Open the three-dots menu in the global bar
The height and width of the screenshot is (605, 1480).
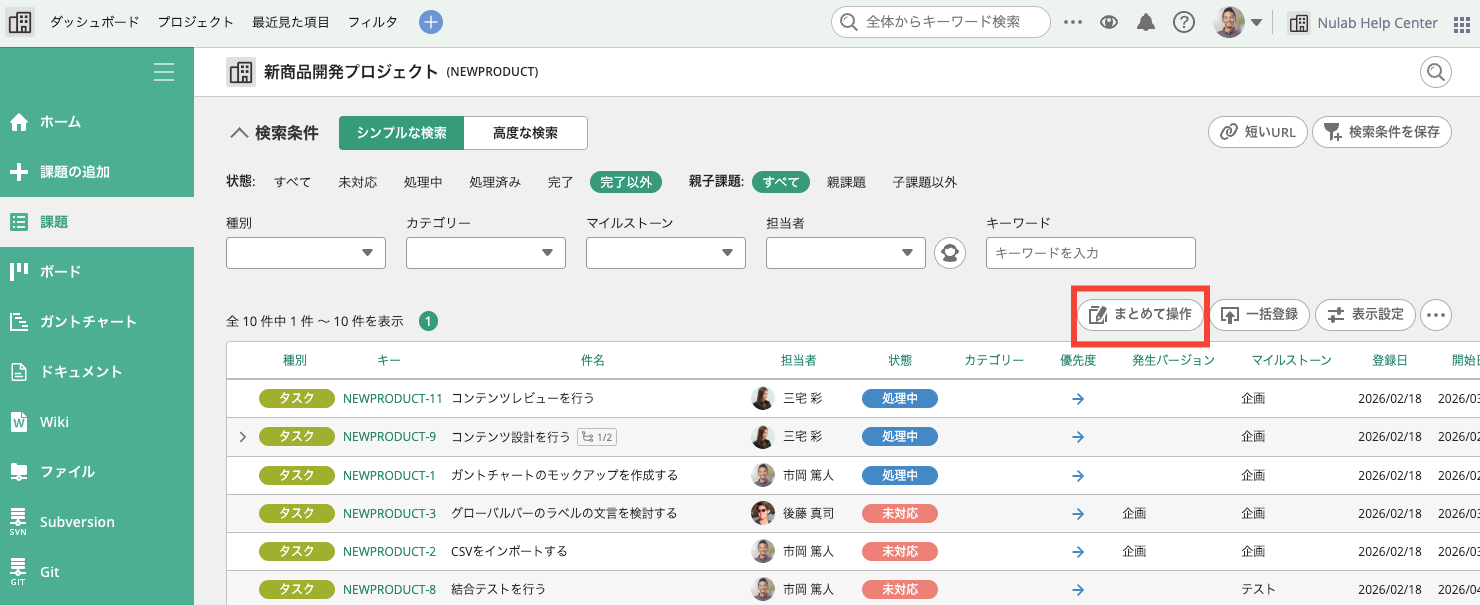(1073, 22)
